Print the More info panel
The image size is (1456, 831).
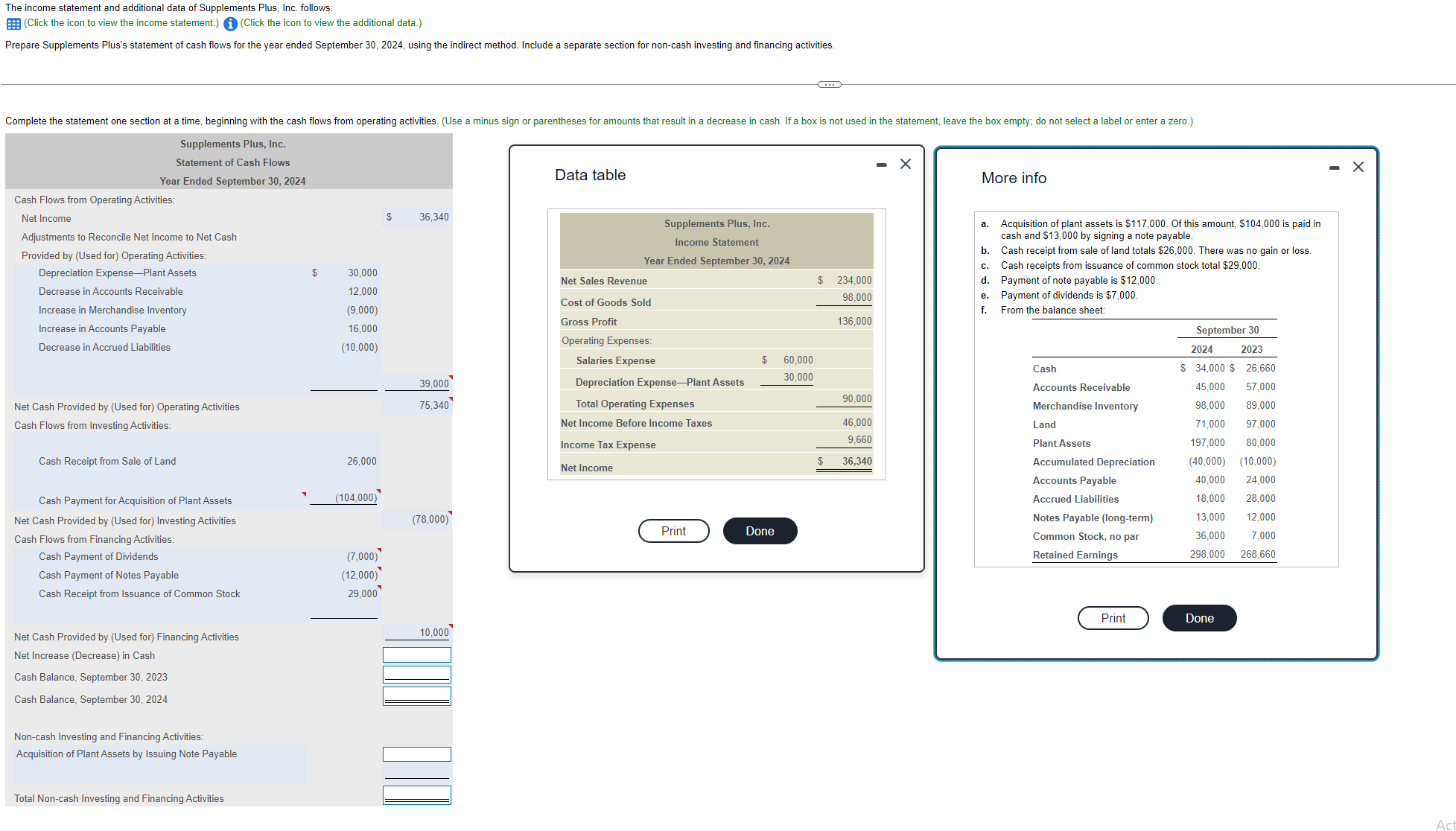point(1113,618)
